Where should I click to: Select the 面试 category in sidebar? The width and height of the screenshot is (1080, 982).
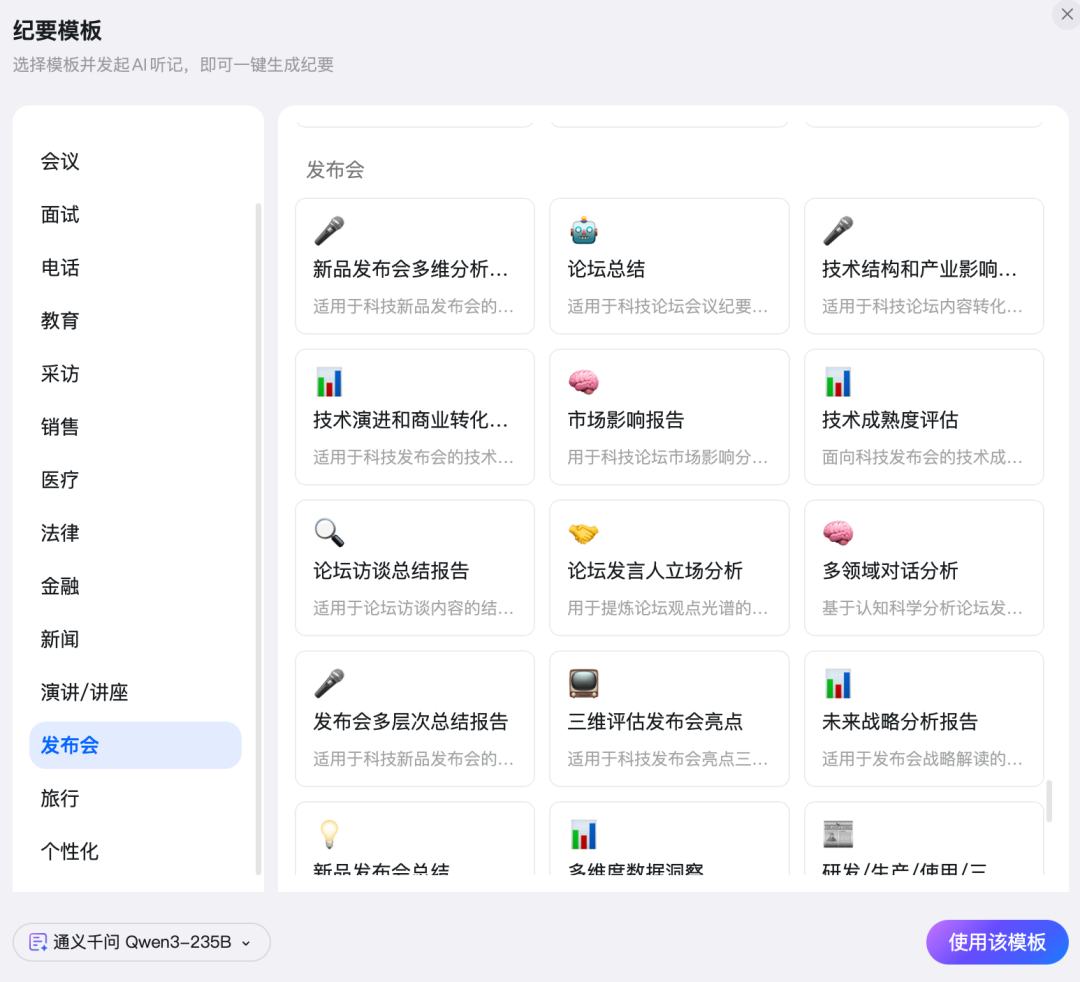click(60, 214)
